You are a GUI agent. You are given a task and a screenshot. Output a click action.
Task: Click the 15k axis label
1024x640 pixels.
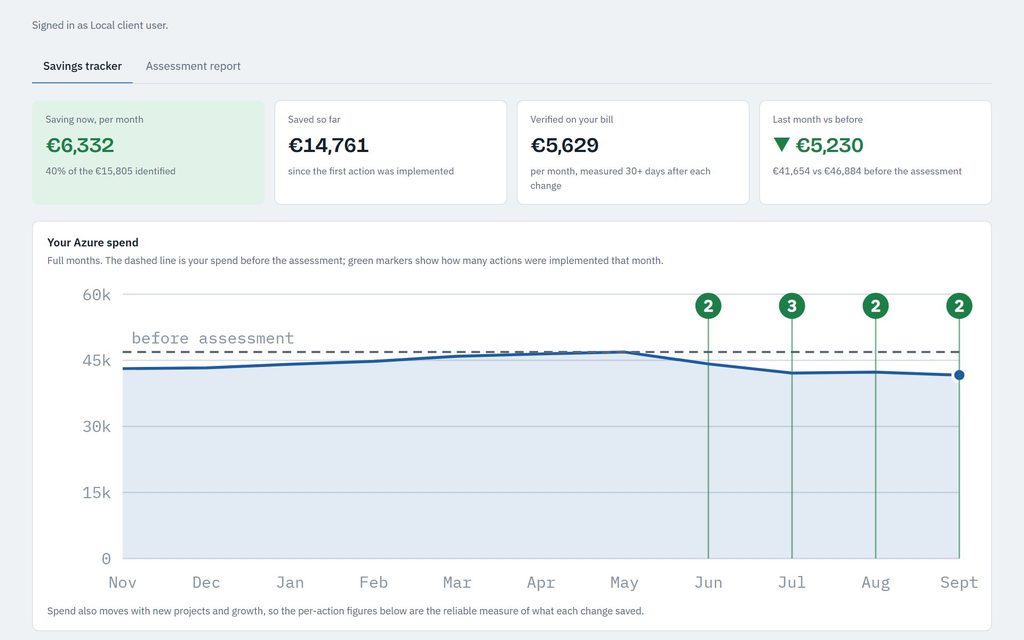[x=97, y=492]
